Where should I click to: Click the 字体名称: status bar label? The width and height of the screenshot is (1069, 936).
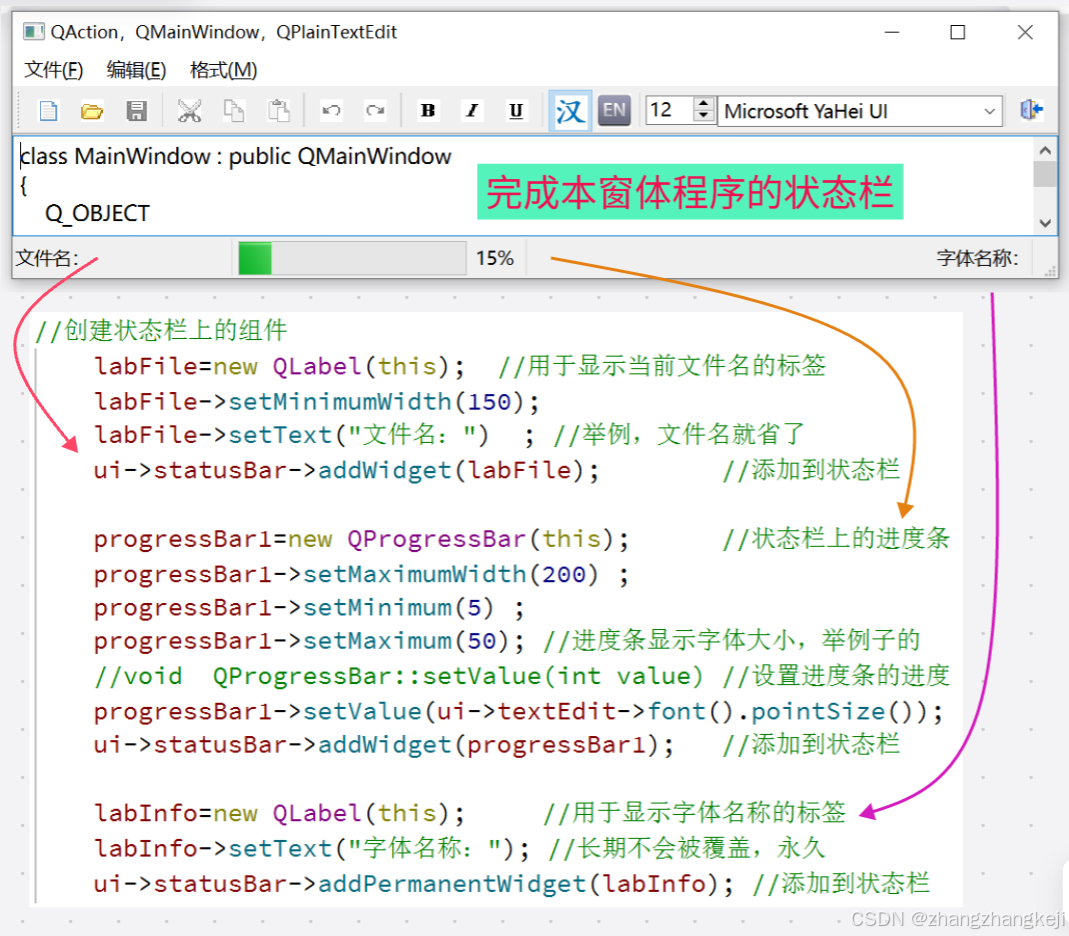[977, 258]
